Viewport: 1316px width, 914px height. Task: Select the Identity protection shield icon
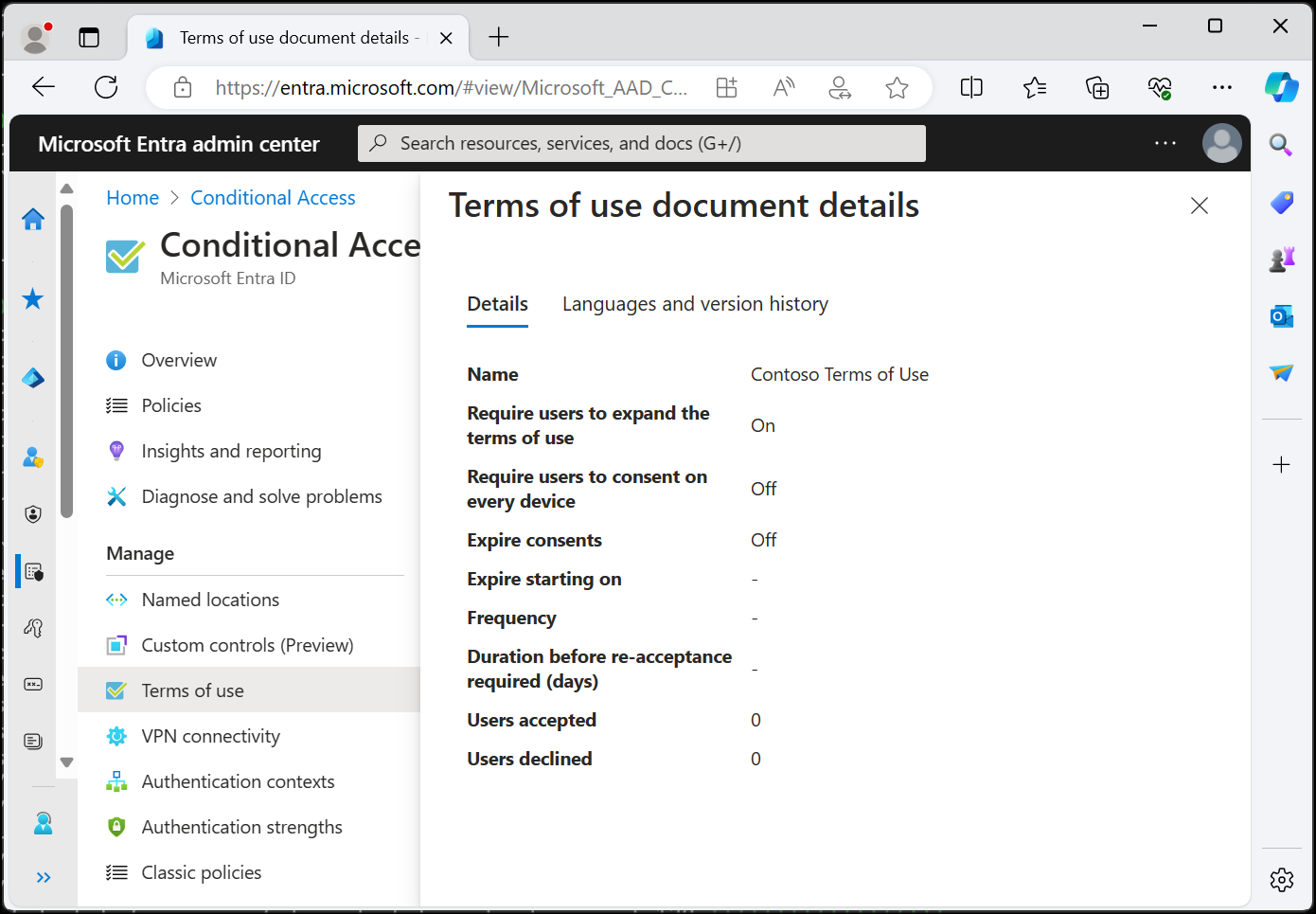click(32, 513)
